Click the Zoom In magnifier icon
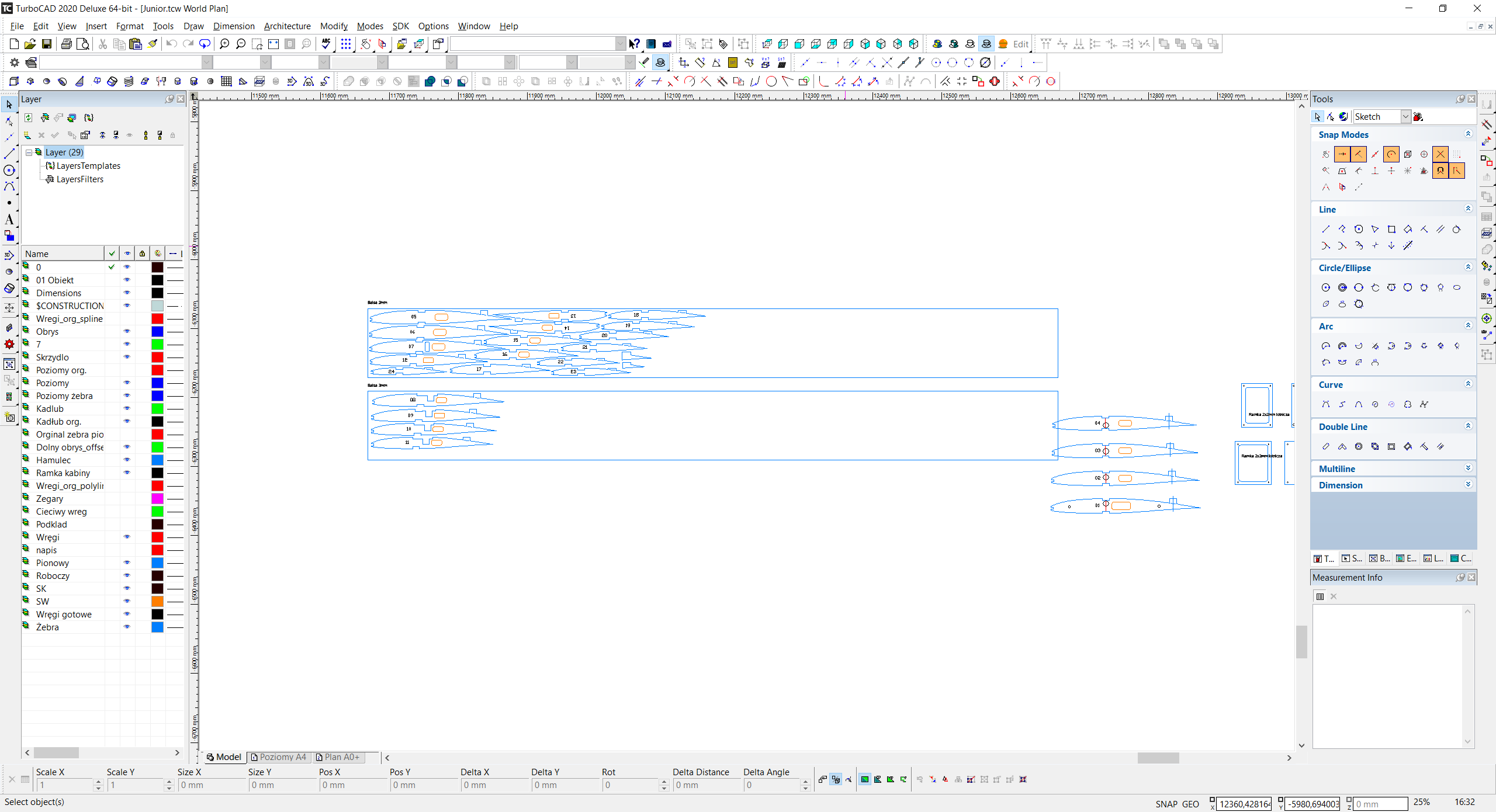 pos(224,44)
